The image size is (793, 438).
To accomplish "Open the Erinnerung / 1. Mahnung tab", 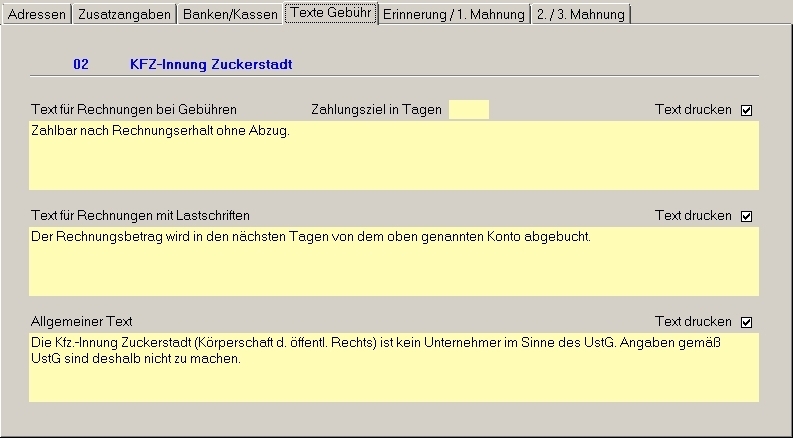I will (x=454, y=15).
